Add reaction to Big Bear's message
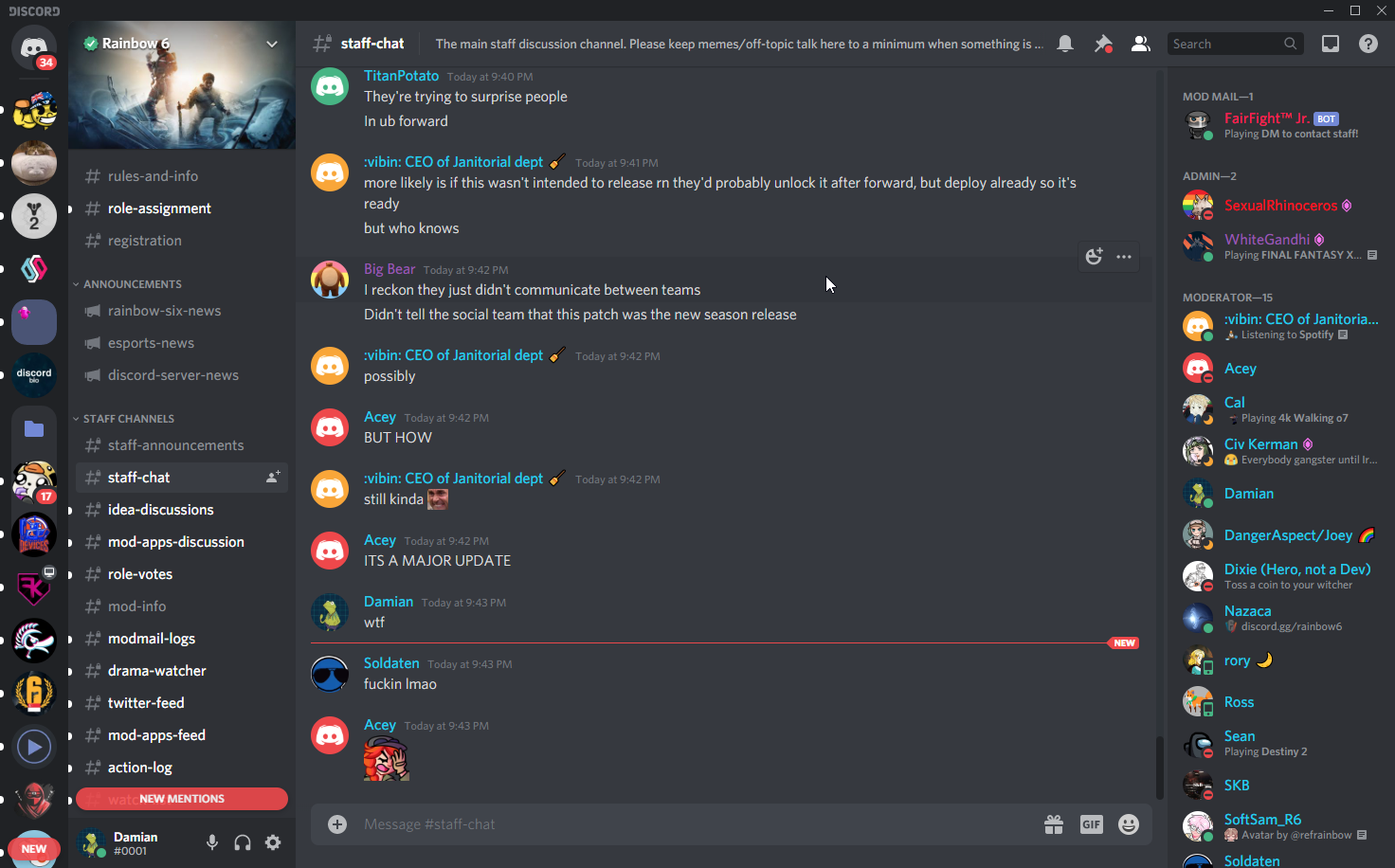 tap(1094, 256)
